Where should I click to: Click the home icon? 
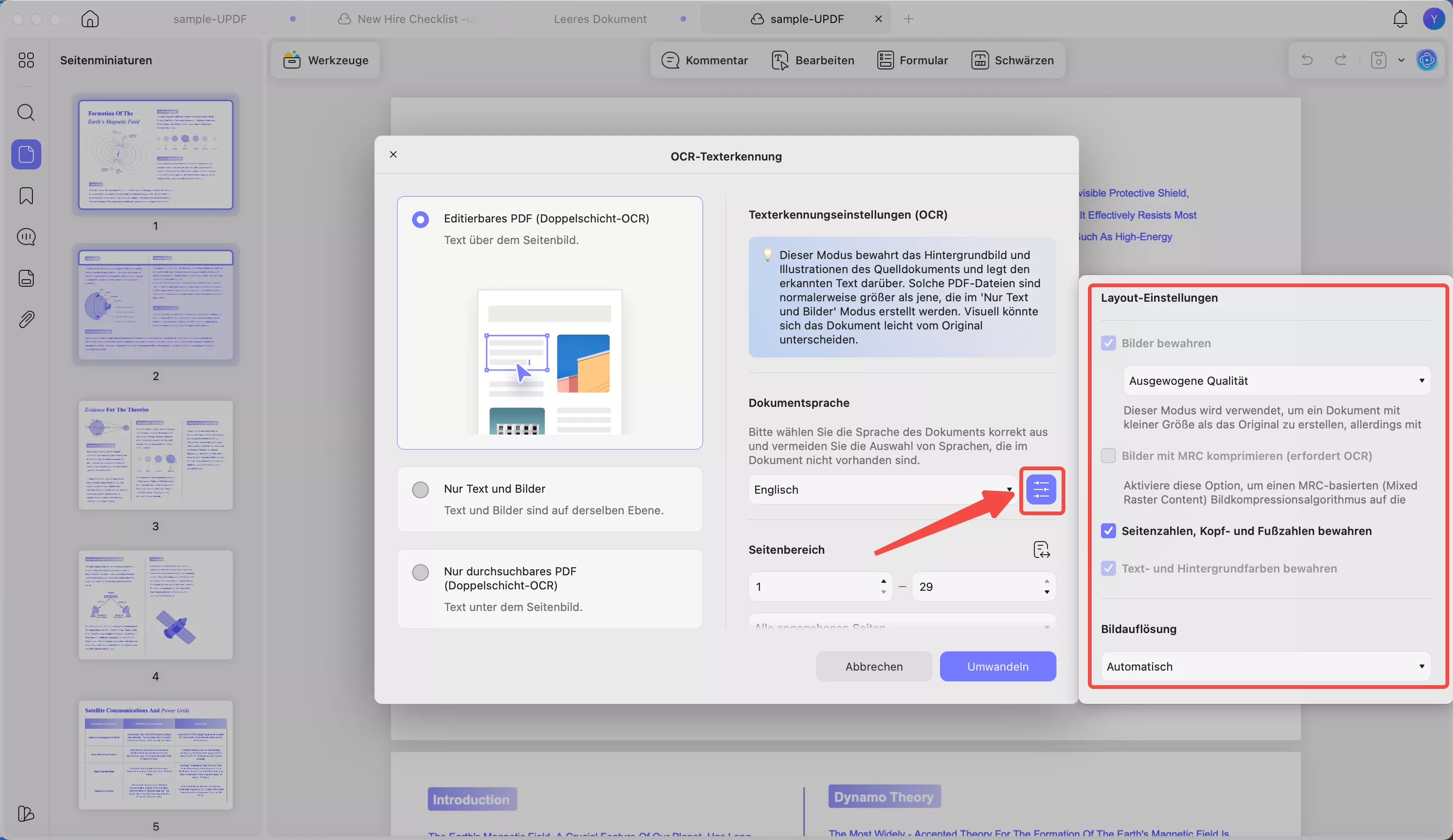click(90, 19)
